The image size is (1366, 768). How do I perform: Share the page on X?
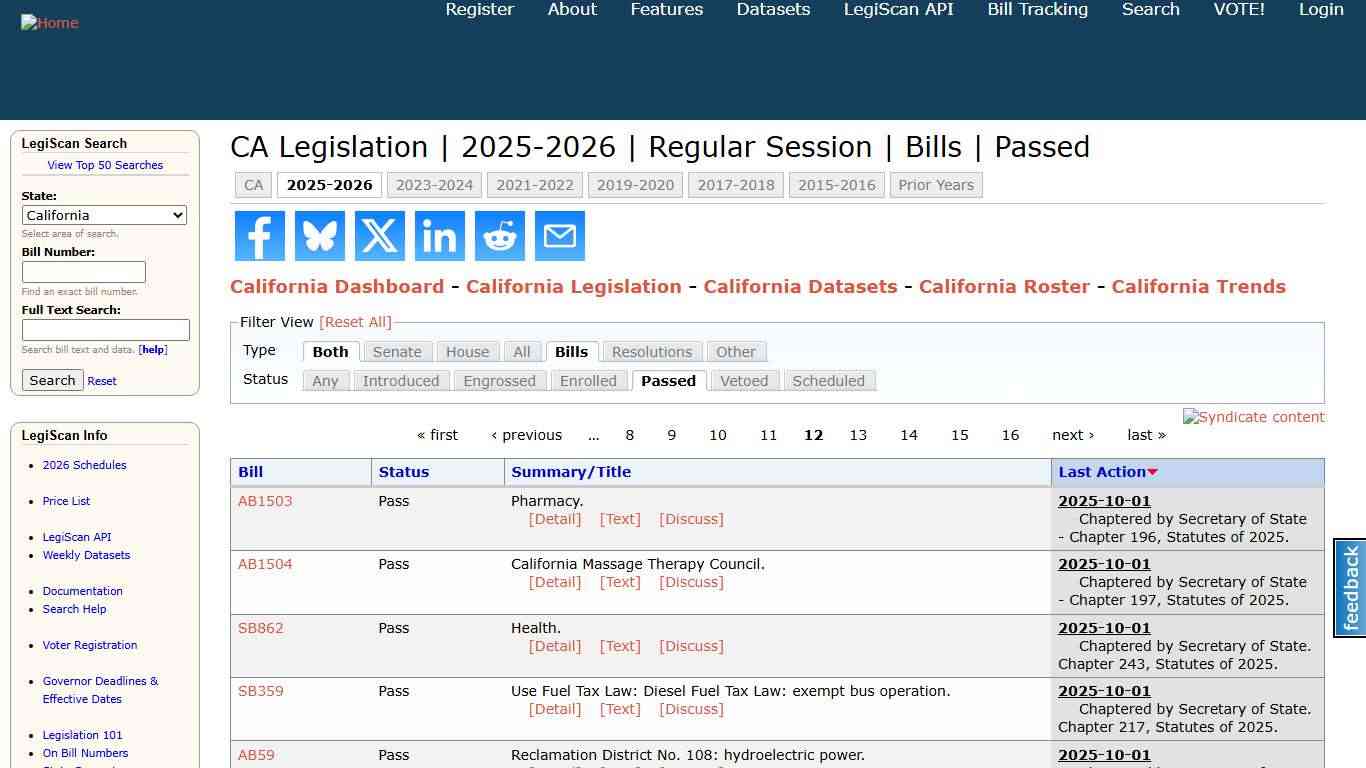coord(379,236)
